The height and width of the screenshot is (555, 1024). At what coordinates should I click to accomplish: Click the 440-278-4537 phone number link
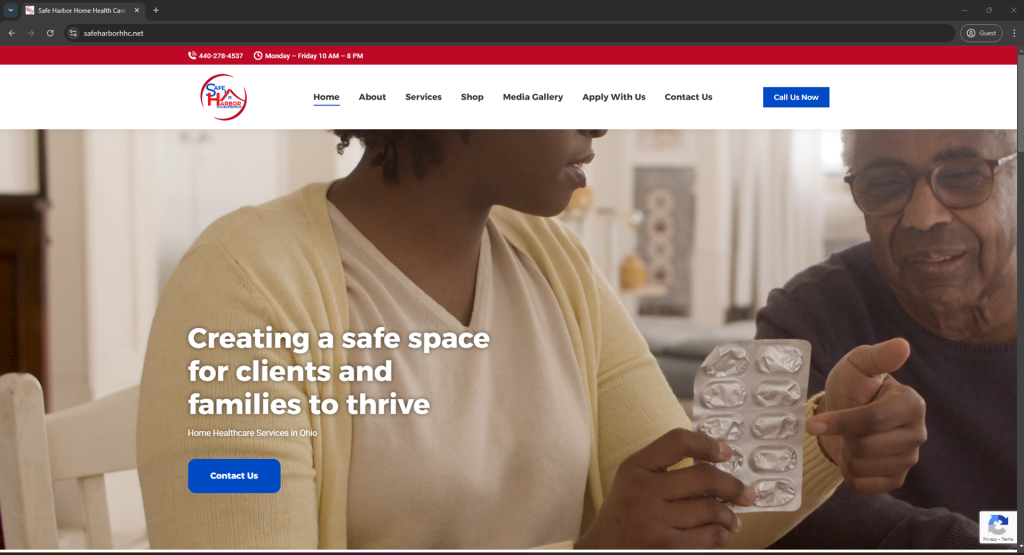(x=221, y=56)
